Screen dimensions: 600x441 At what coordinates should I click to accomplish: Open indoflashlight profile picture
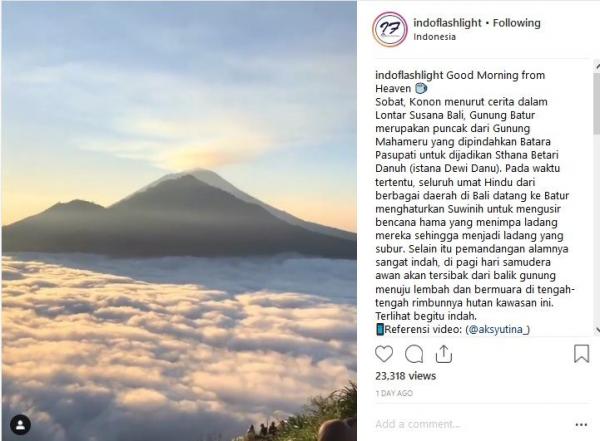[390, 29]
